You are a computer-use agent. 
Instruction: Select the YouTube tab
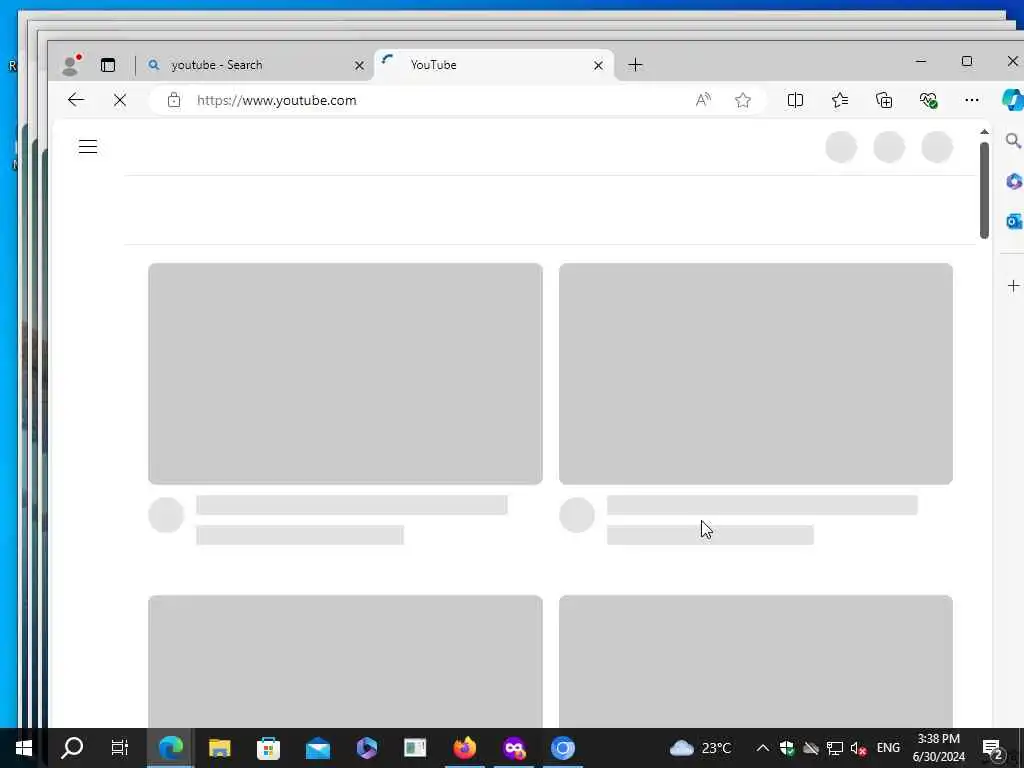tap(494, 65)
